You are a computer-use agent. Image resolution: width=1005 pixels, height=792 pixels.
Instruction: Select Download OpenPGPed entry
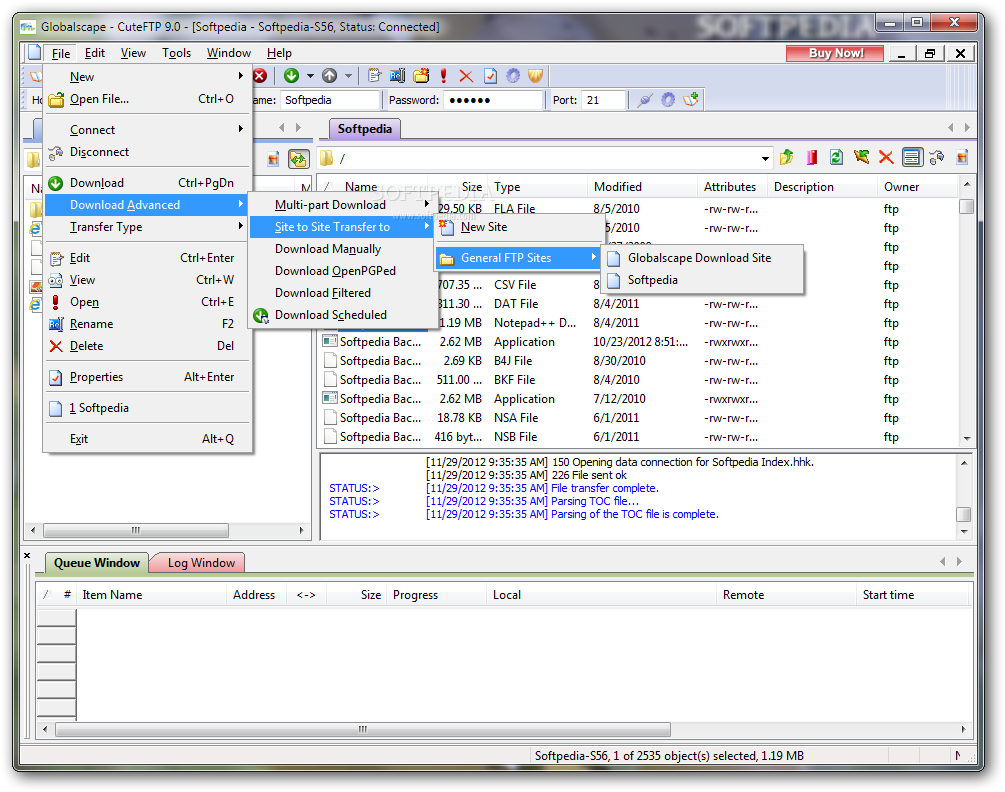[340, 271]
